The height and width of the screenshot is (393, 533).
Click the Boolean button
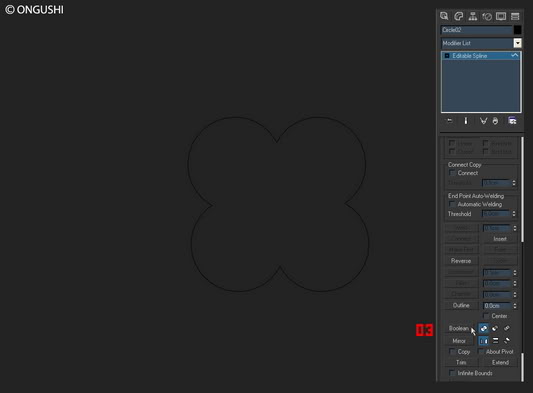[x=459, y=328]
